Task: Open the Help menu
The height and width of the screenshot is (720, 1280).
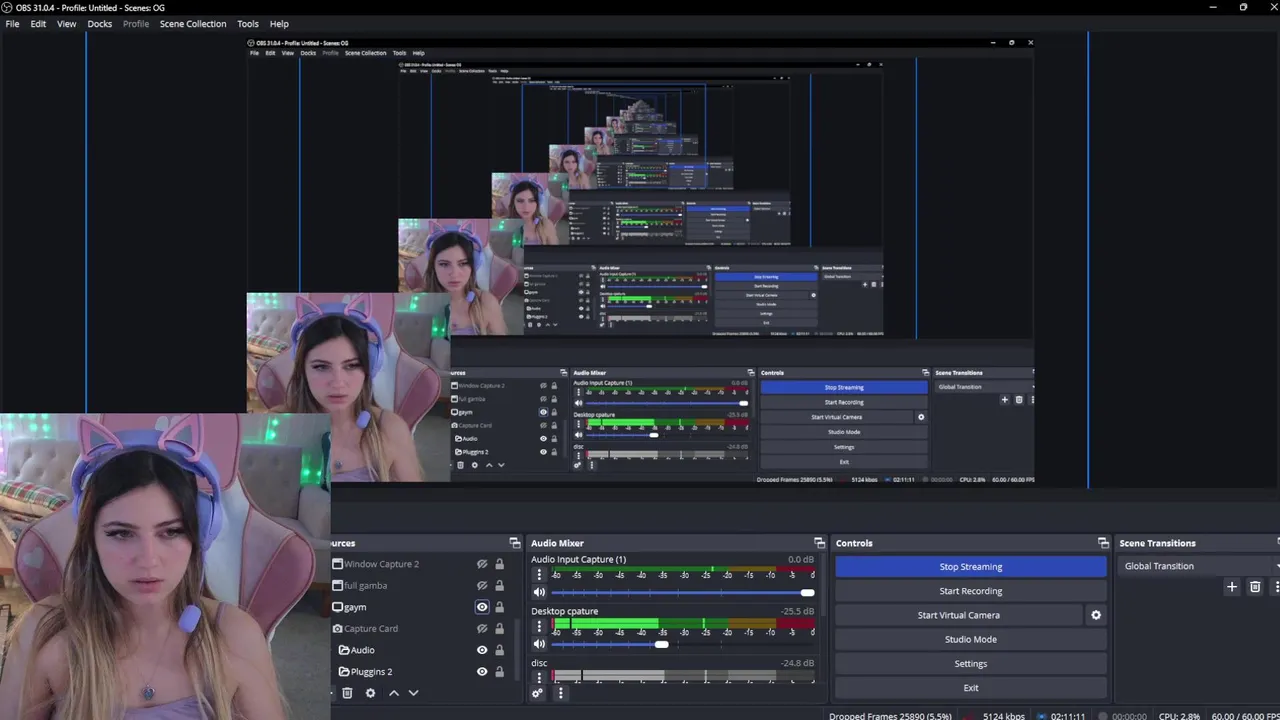Action: pyautogui.click(x=279, y=24)
